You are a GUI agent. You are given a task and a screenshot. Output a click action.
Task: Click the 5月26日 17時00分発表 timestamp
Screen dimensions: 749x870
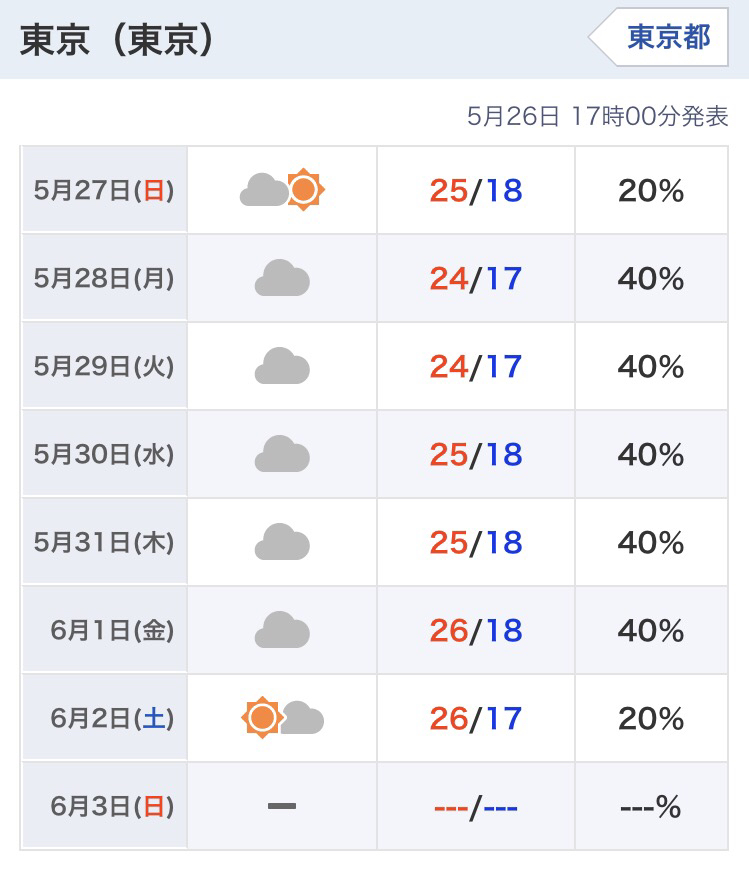tap(597, 116)
